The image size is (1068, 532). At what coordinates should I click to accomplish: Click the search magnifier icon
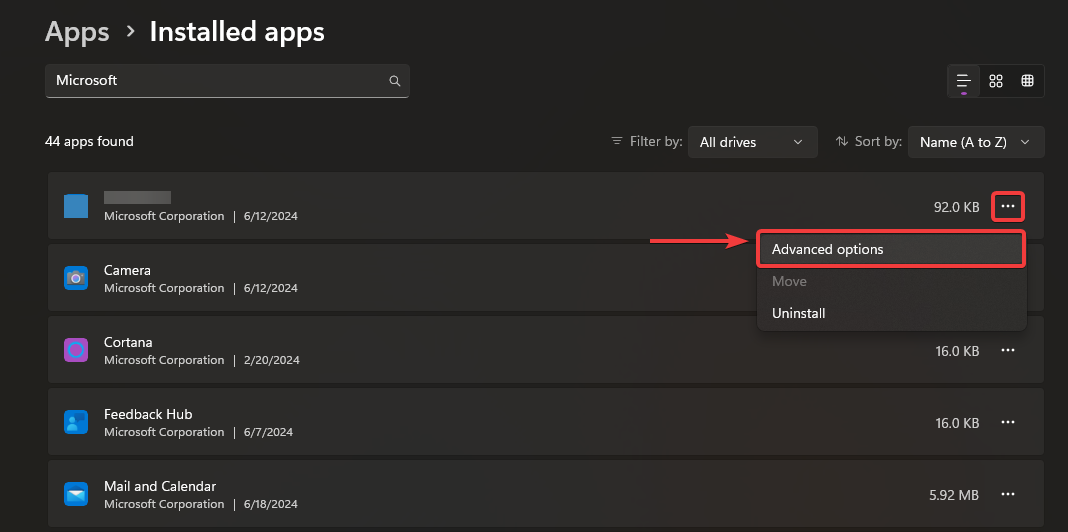tap(395, 81)
